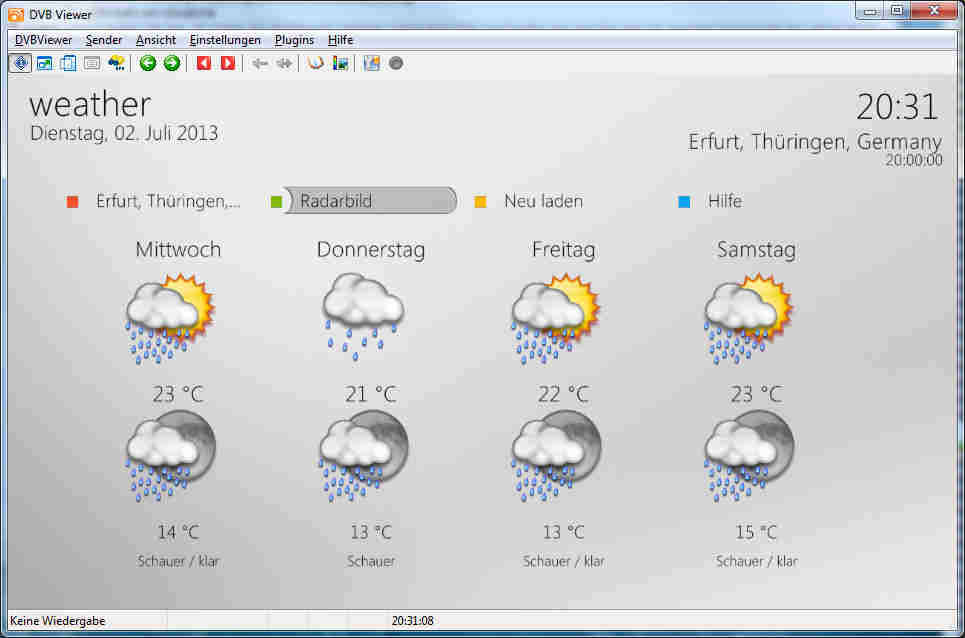Click the Erfurt, Thüringen, Germany location header
Screen dimensions: 965x638
tap(815, 142)
